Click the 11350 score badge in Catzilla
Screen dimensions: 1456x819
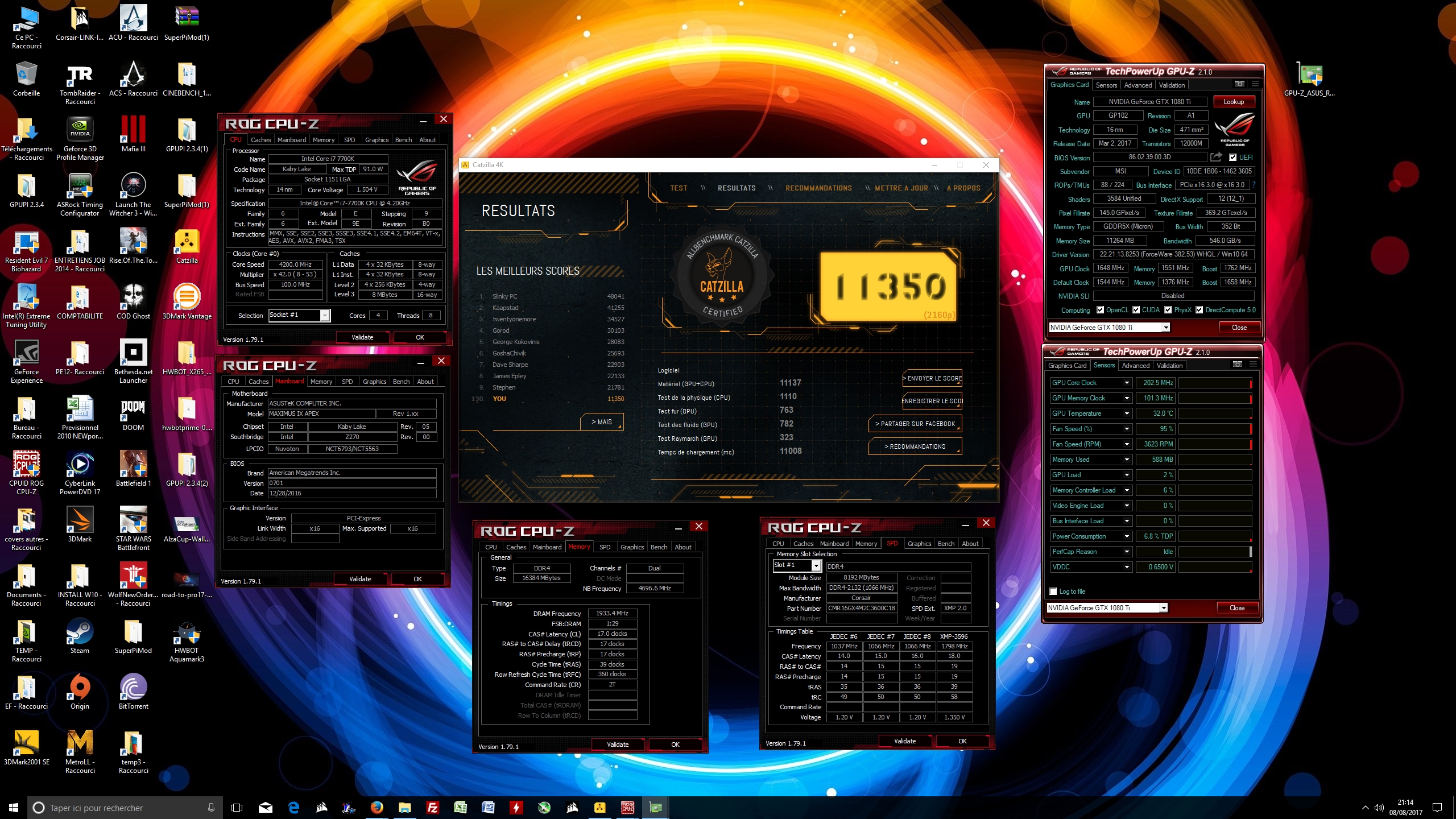click(888, 286)
